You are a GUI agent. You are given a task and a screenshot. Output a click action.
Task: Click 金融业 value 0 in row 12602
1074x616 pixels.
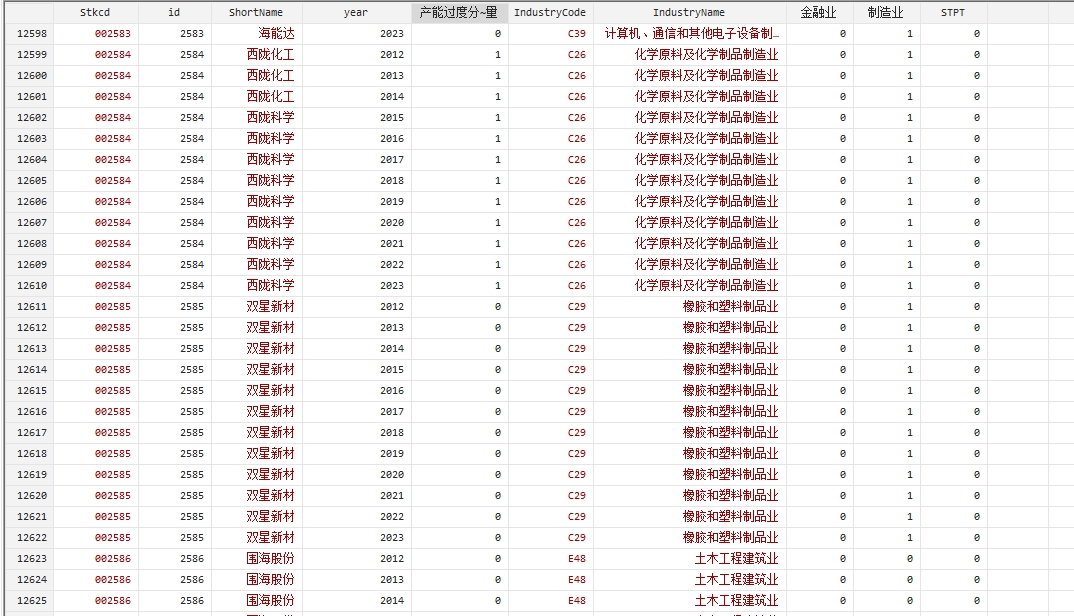(x=842, y=118)
